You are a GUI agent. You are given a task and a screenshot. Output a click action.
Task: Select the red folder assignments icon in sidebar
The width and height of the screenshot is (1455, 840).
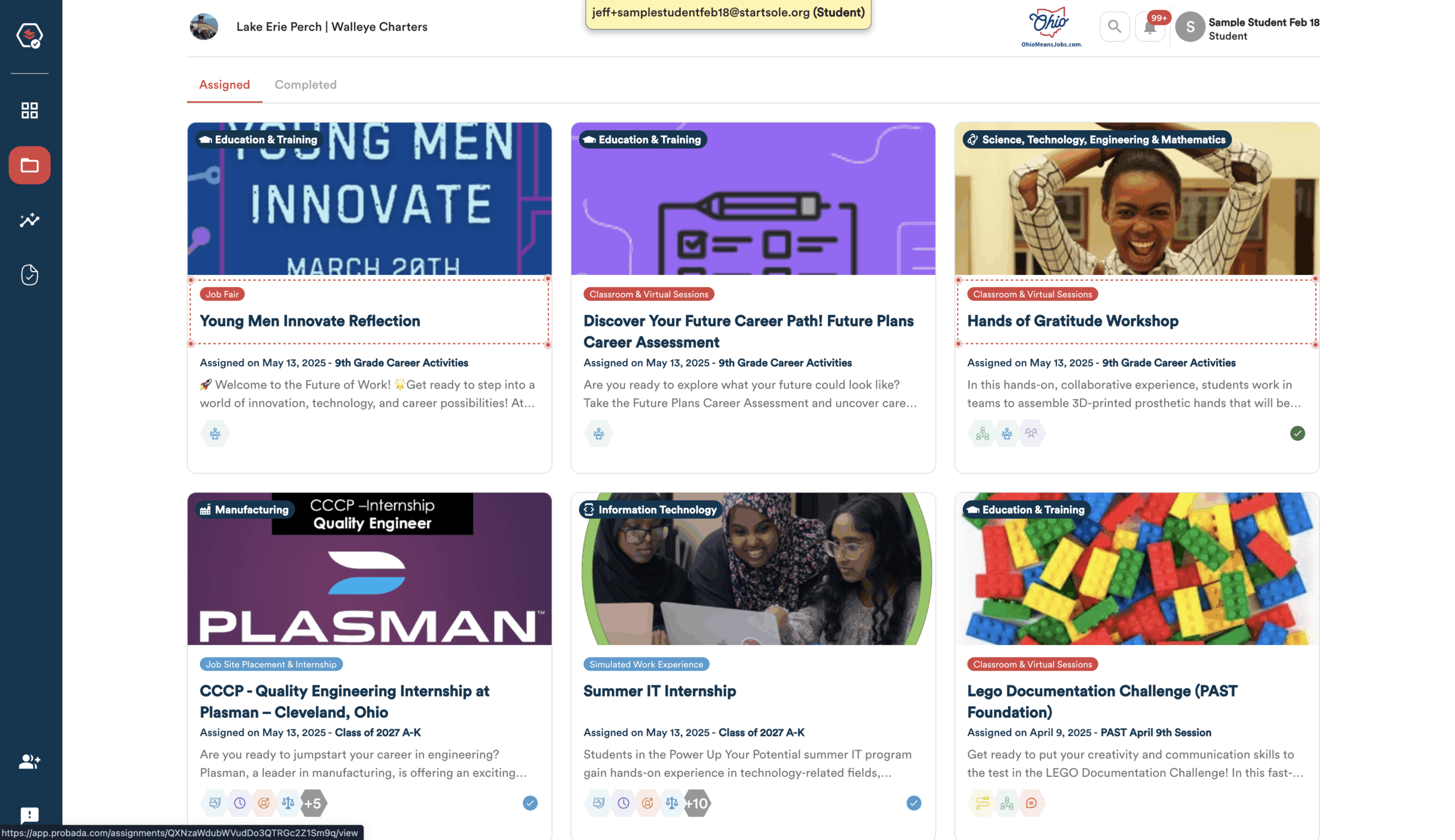30,165
